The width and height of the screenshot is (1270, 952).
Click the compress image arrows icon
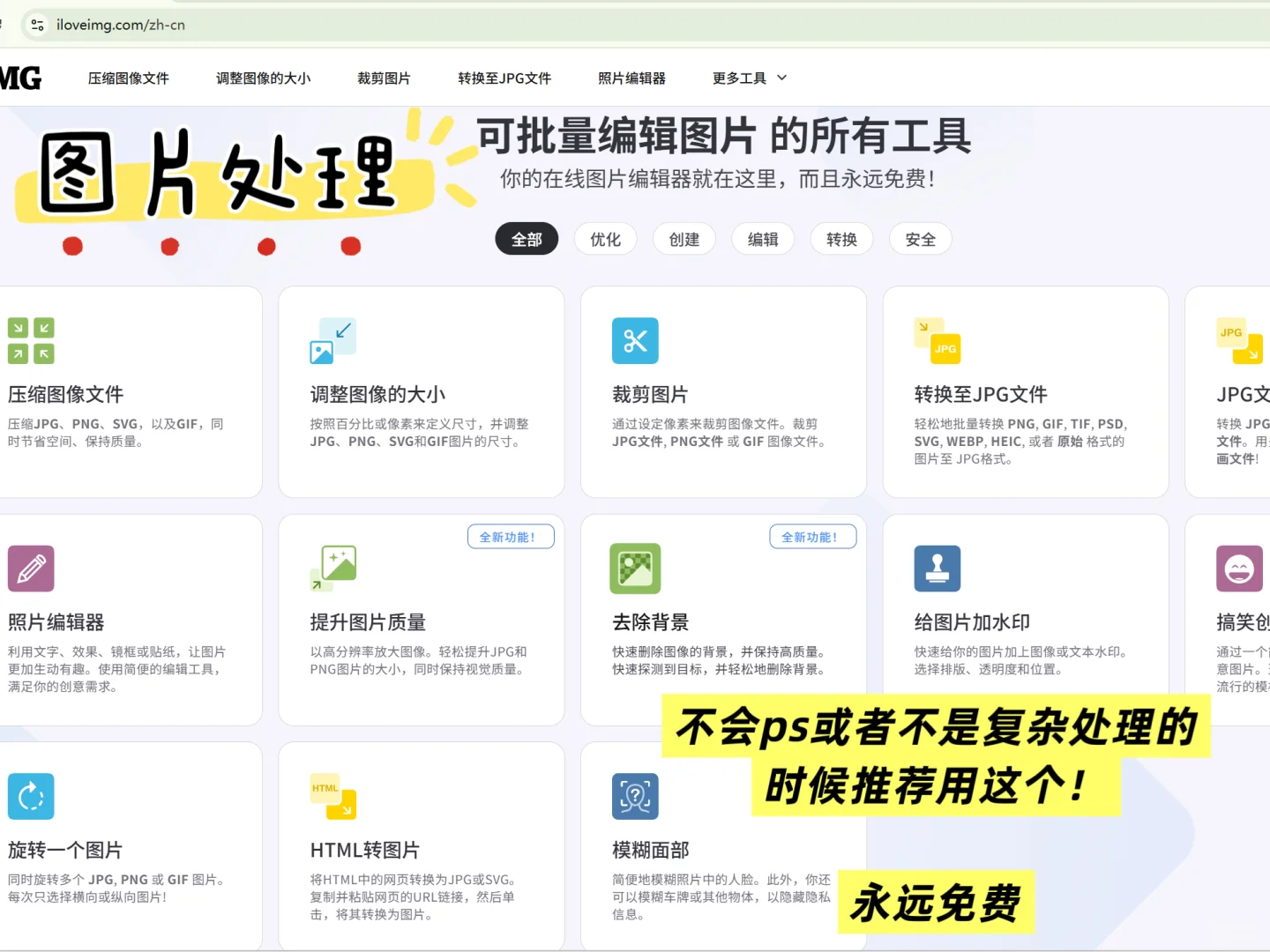31,341
